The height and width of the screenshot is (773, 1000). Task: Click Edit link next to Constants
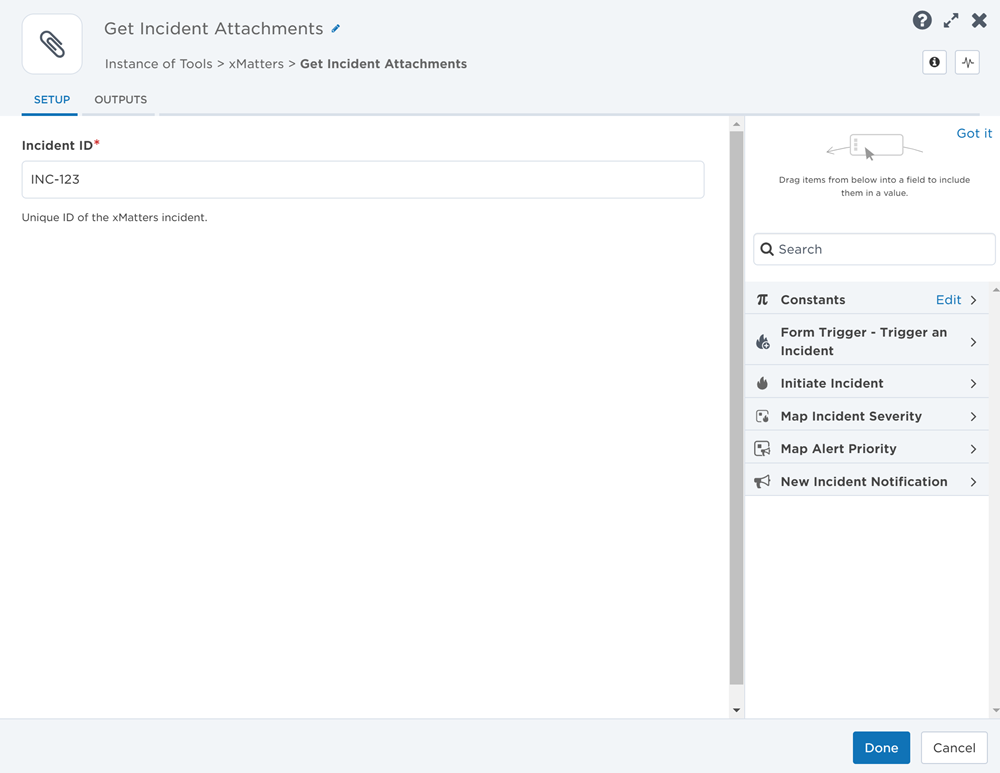pos(948,300)
